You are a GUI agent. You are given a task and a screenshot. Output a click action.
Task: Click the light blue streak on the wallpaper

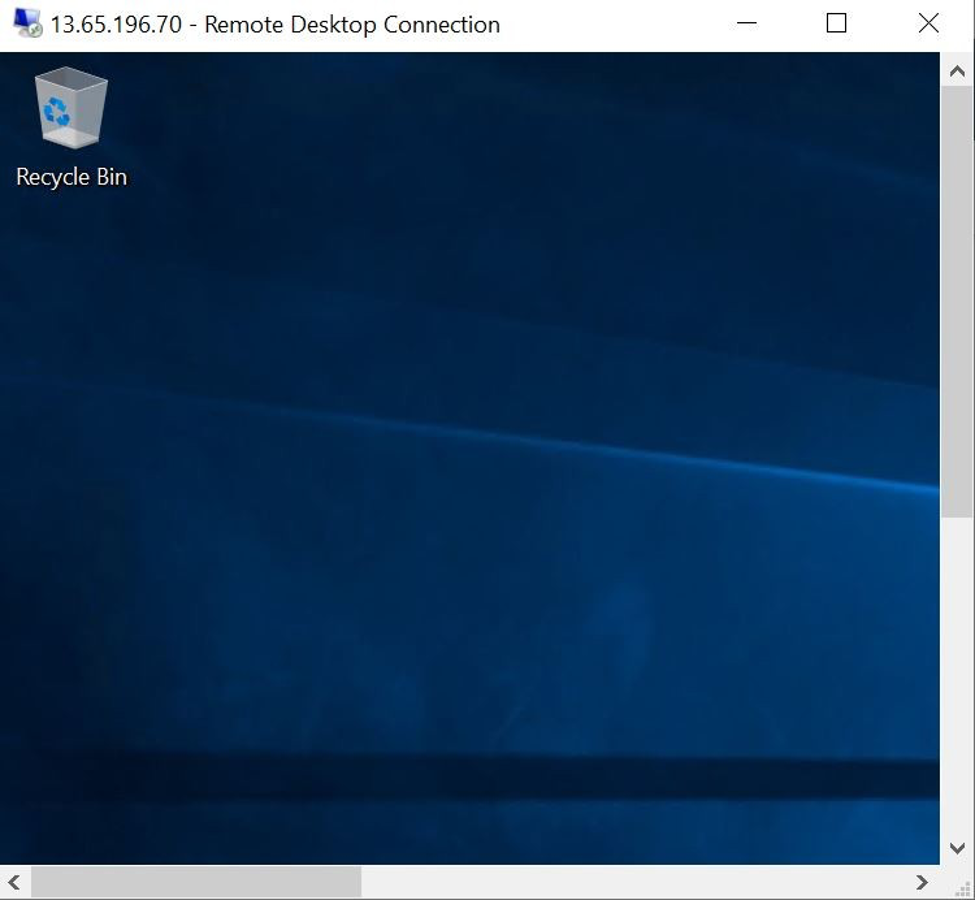(x=600, y=447)
